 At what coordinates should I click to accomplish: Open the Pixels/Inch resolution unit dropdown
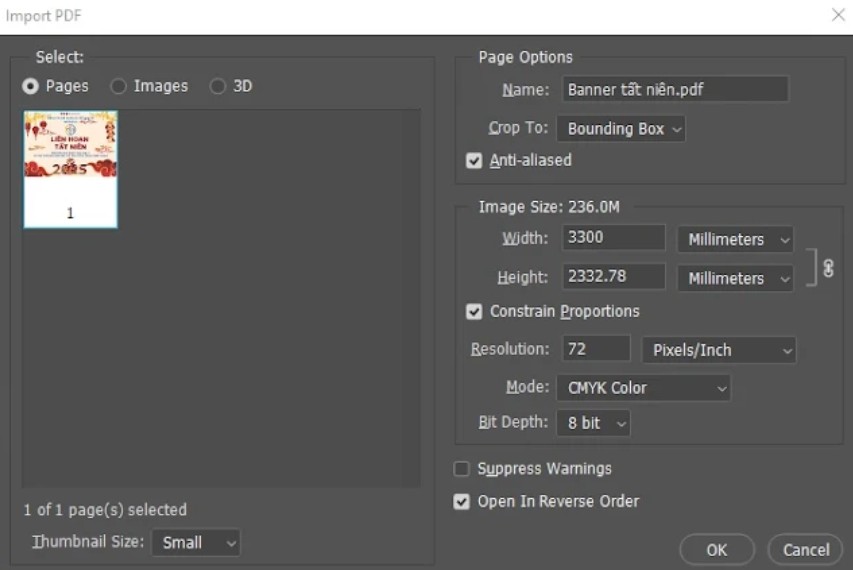tap(719, 351)
